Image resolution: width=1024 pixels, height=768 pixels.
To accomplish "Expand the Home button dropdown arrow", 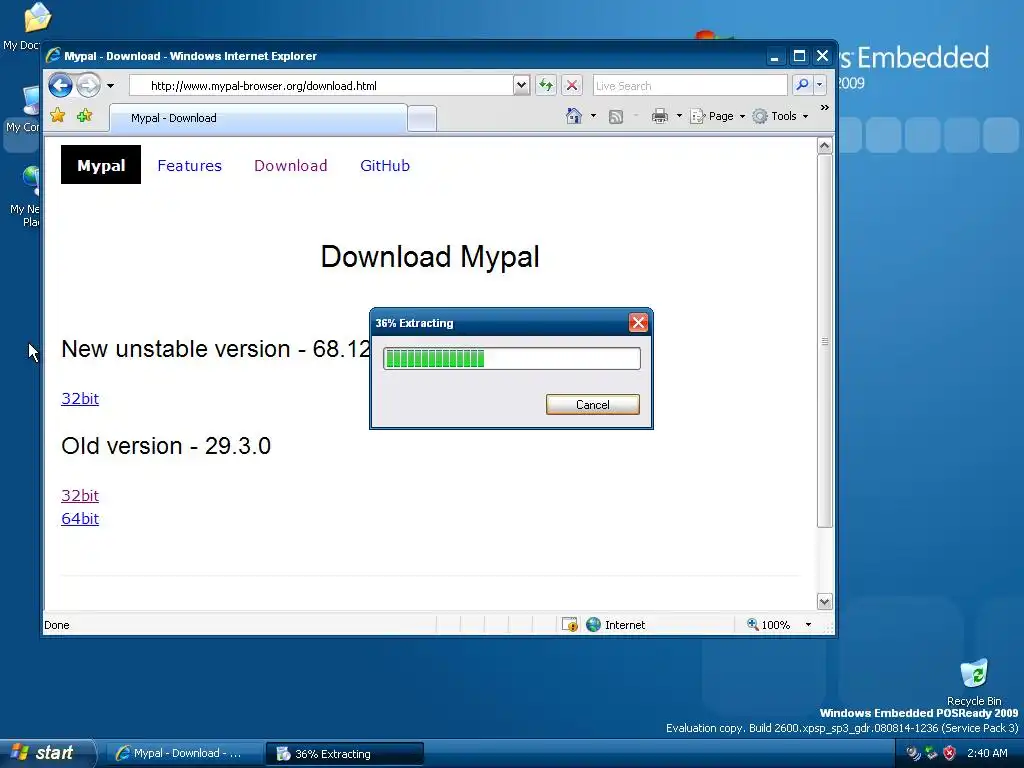I will (593, 116).
